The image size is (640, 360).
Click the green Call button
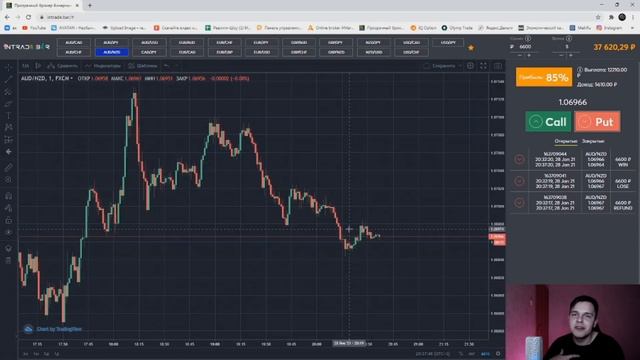[x=548, y=122]
